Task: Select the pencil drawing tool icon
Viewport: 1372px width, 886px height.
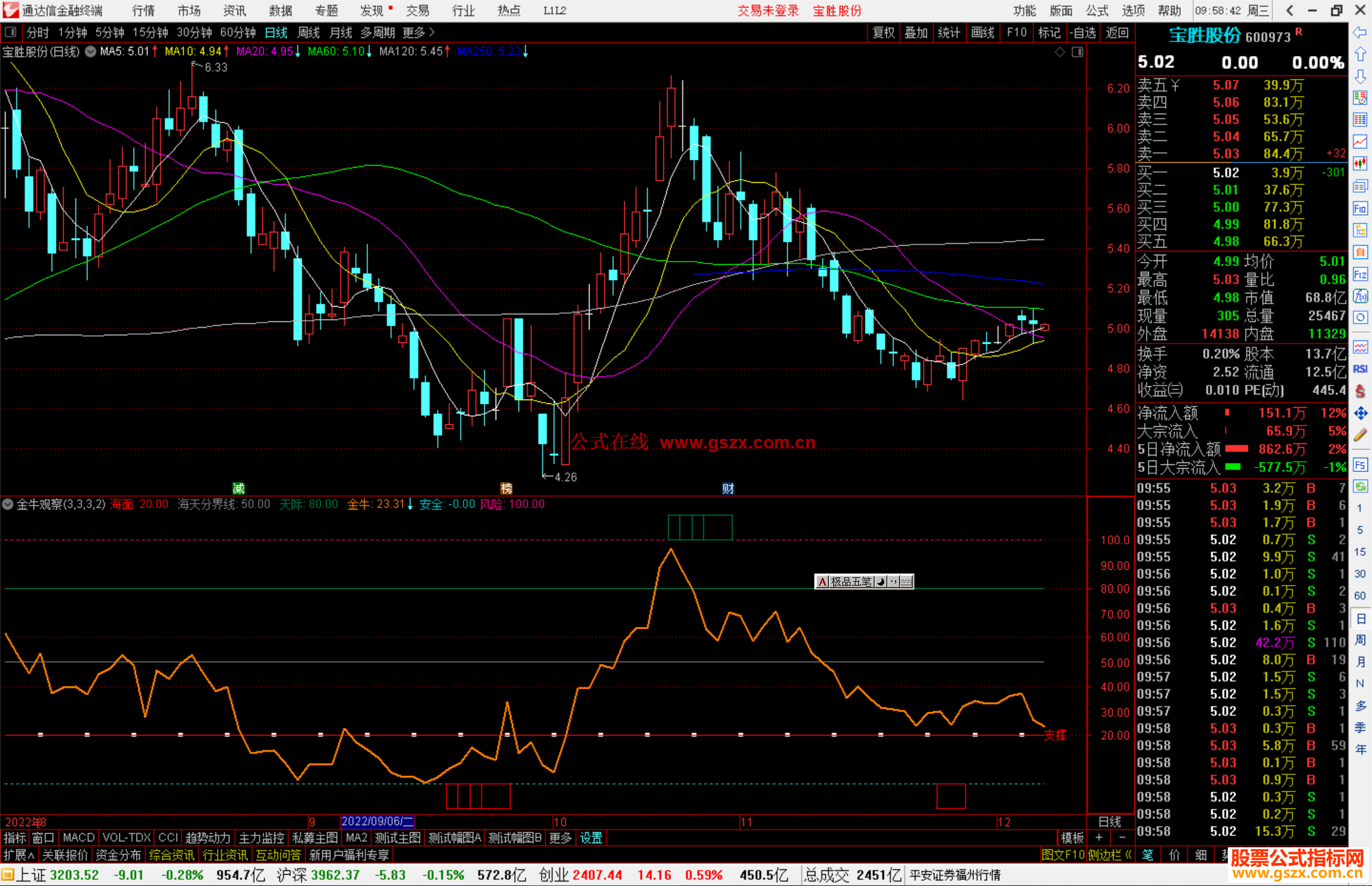Action: pos(1360,435)
